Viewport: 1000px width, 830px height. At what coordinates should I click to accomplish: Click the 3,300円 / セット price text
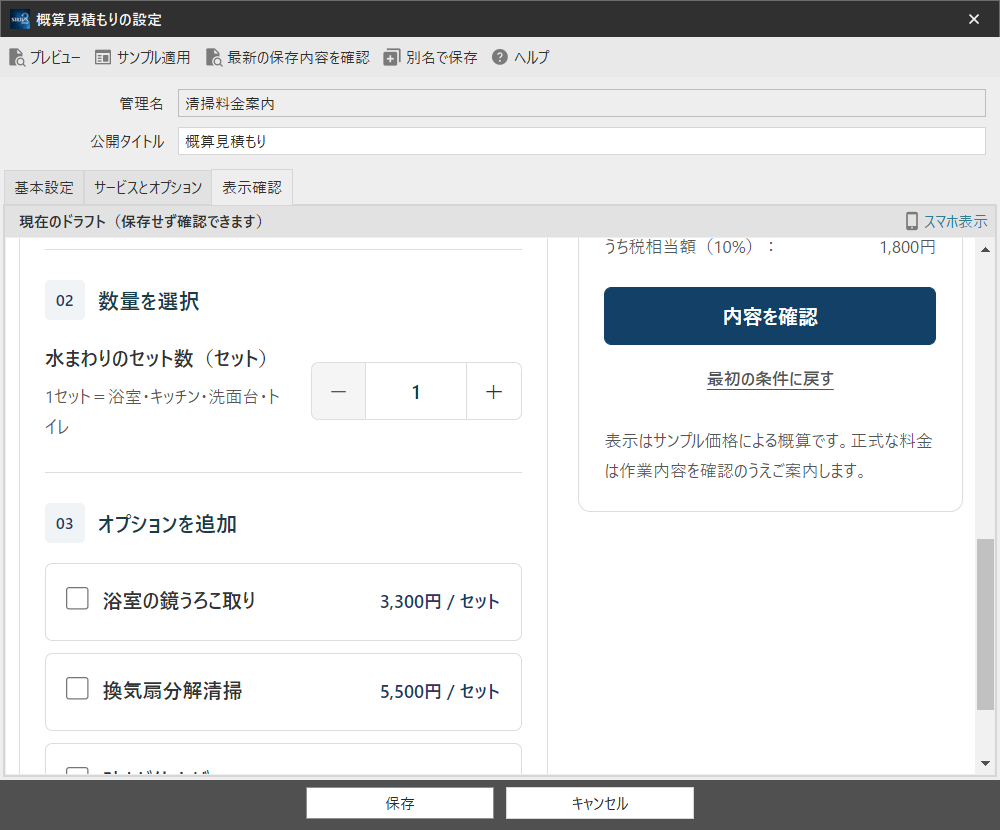pyautogui.click(x=439, y=602)
